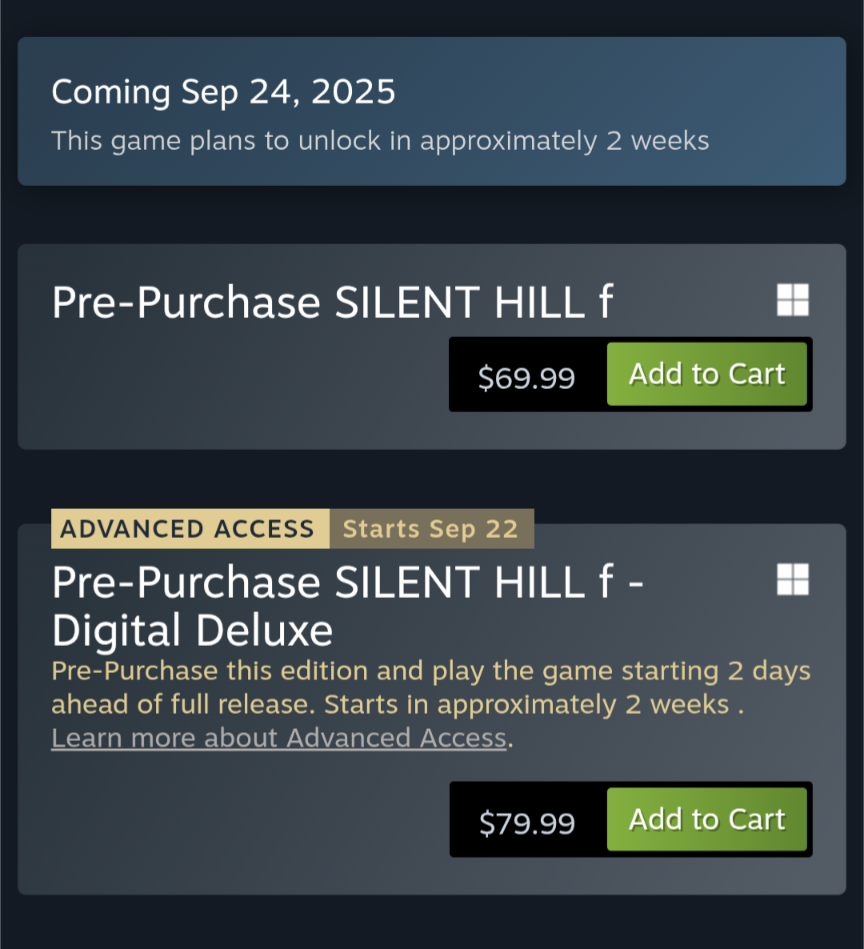This screenshot has height=949, width=864.
Task: Click the unlock in approximately 2 weeks text
Action: click(x=503, y=141)
